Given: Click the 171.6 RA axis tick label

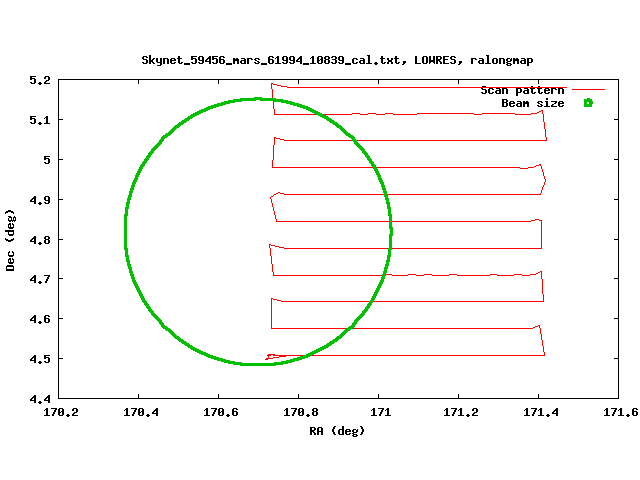Looking at the screenshot, I should 621,413.
